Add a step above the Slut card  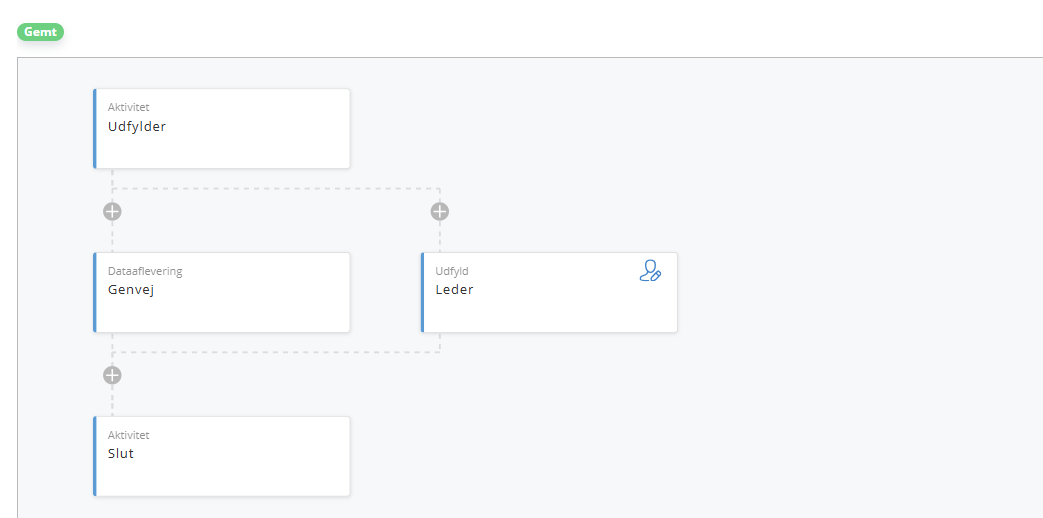(112, 375)
